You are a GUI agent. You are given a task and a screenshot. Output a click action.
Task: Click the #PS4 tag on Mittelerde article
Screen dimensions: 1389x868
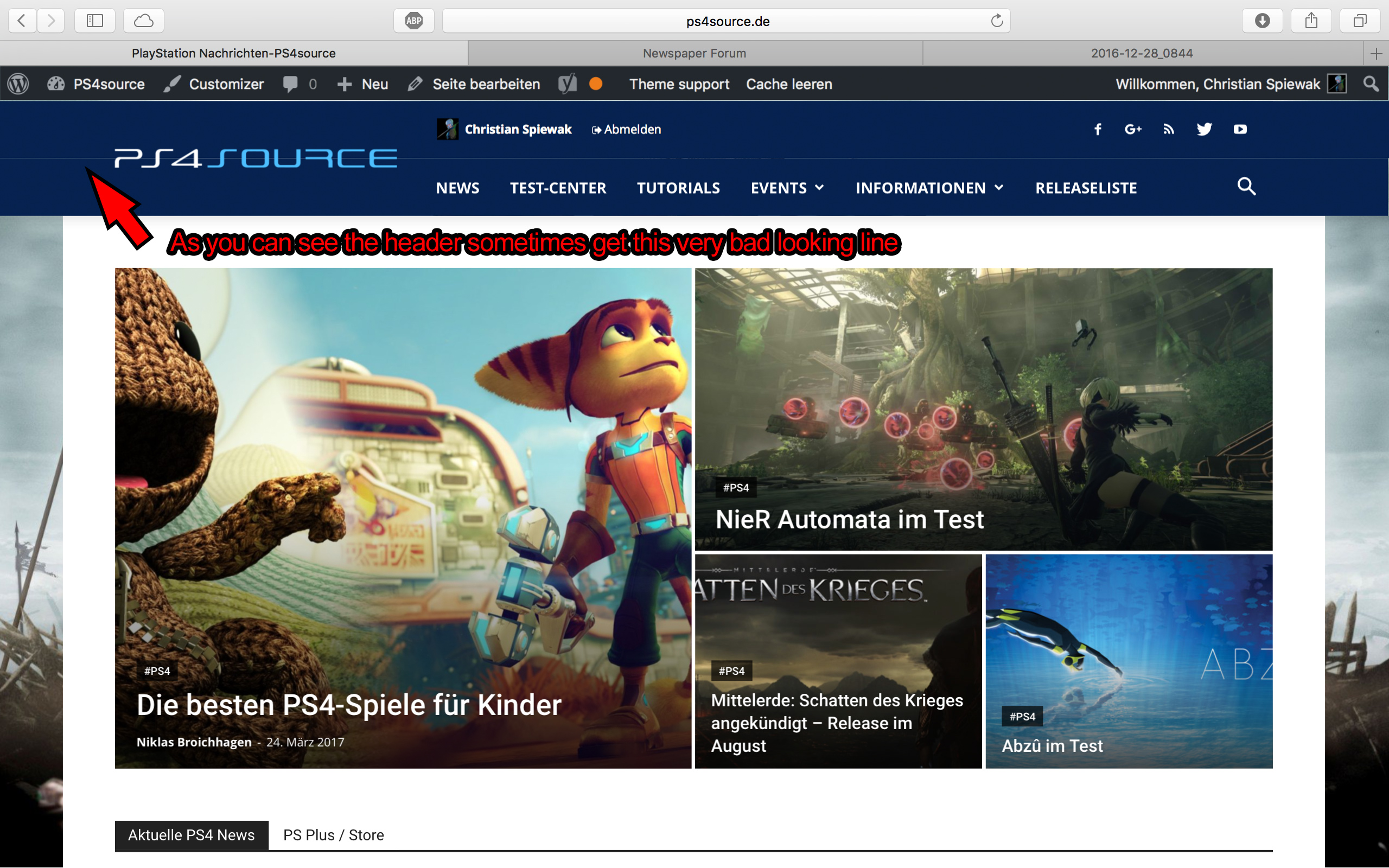(731, 671)
